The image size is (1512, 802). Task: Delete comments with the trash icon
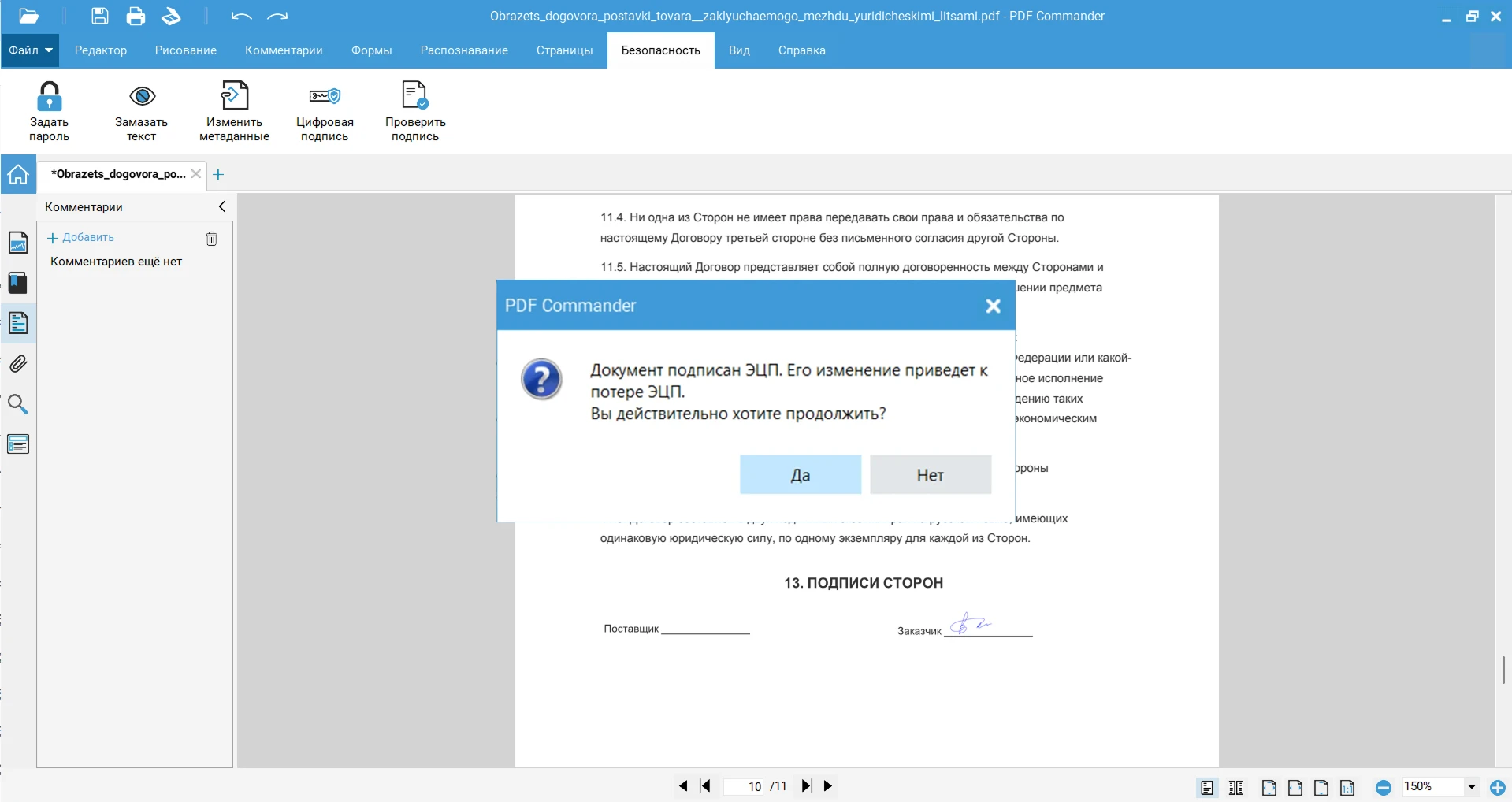tap(211, 239)
